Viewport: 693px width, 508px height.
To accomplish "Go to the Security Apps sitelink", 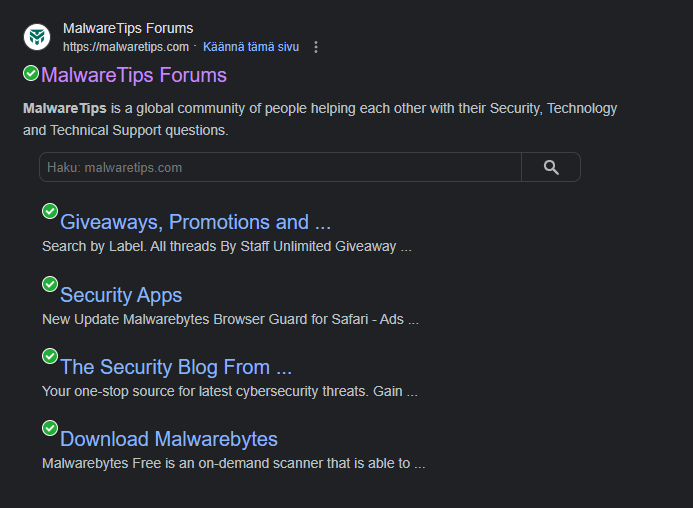I will point(121,295).
